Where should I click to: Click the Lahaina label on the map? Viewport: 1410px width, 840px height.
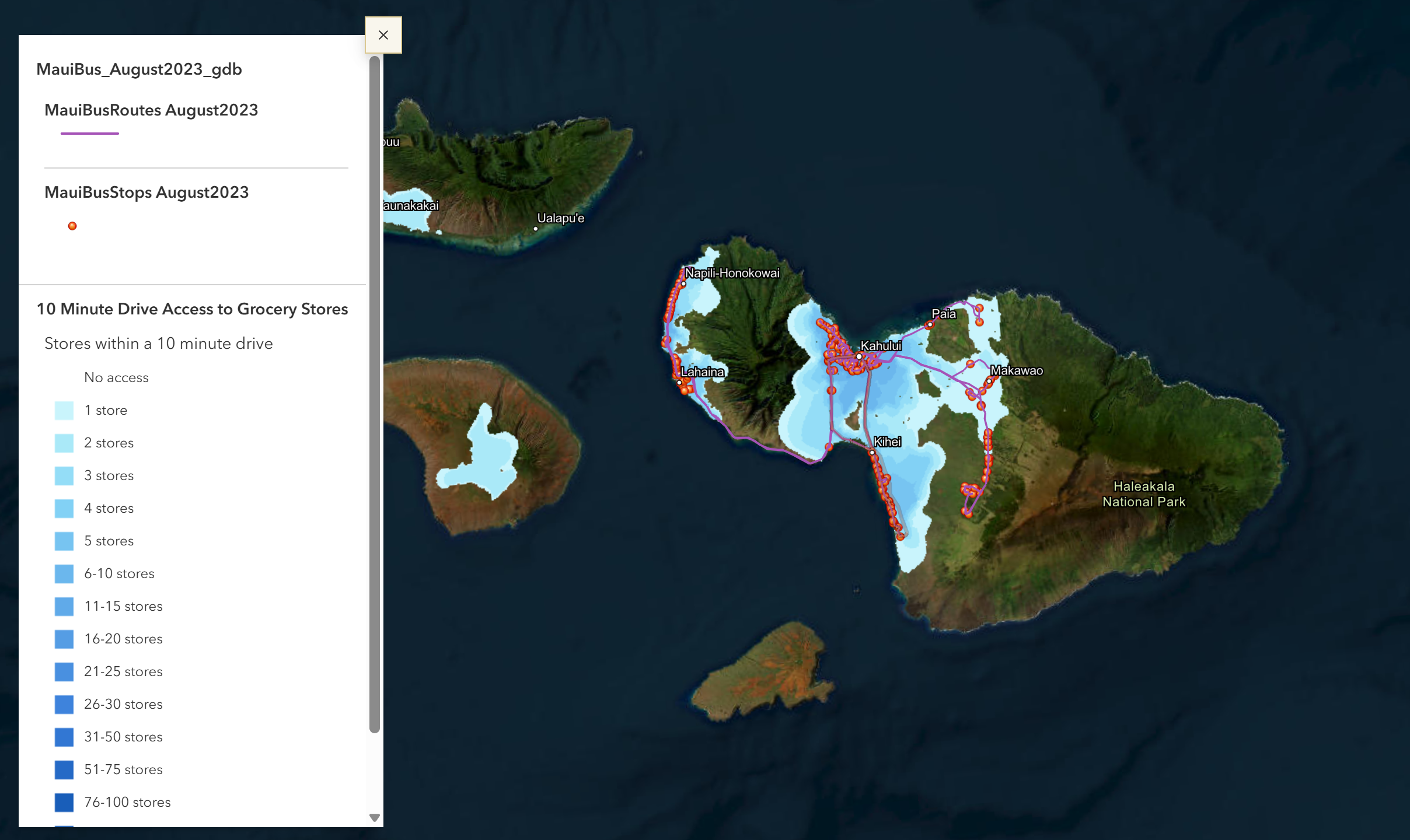coord(703,372)
